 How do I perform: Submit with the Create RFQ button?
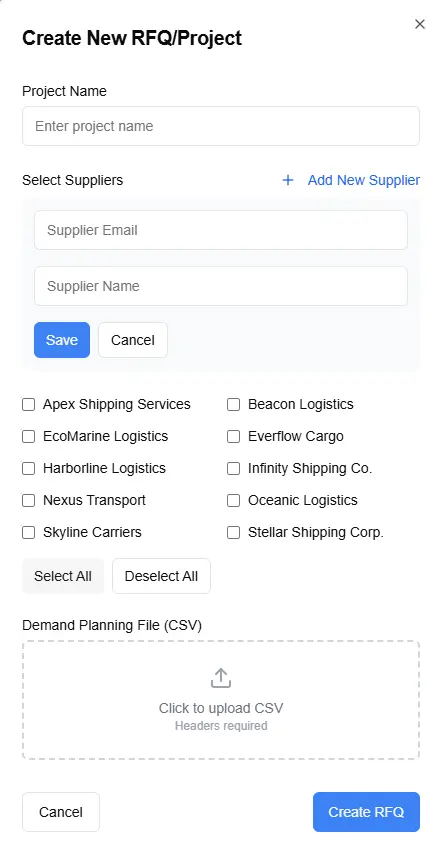pyautogui.click(x=366, y=812)
